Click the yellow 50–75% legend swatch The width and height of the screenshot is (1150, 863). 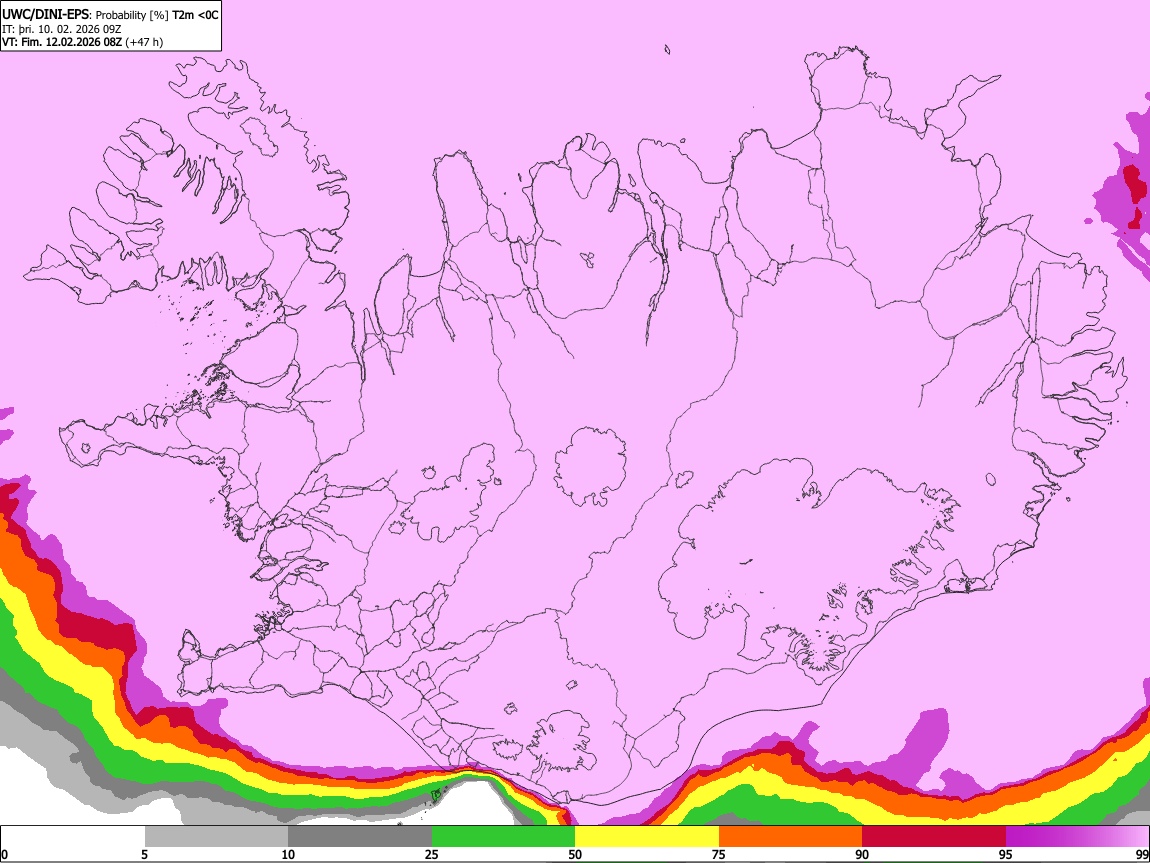(647, 837)
